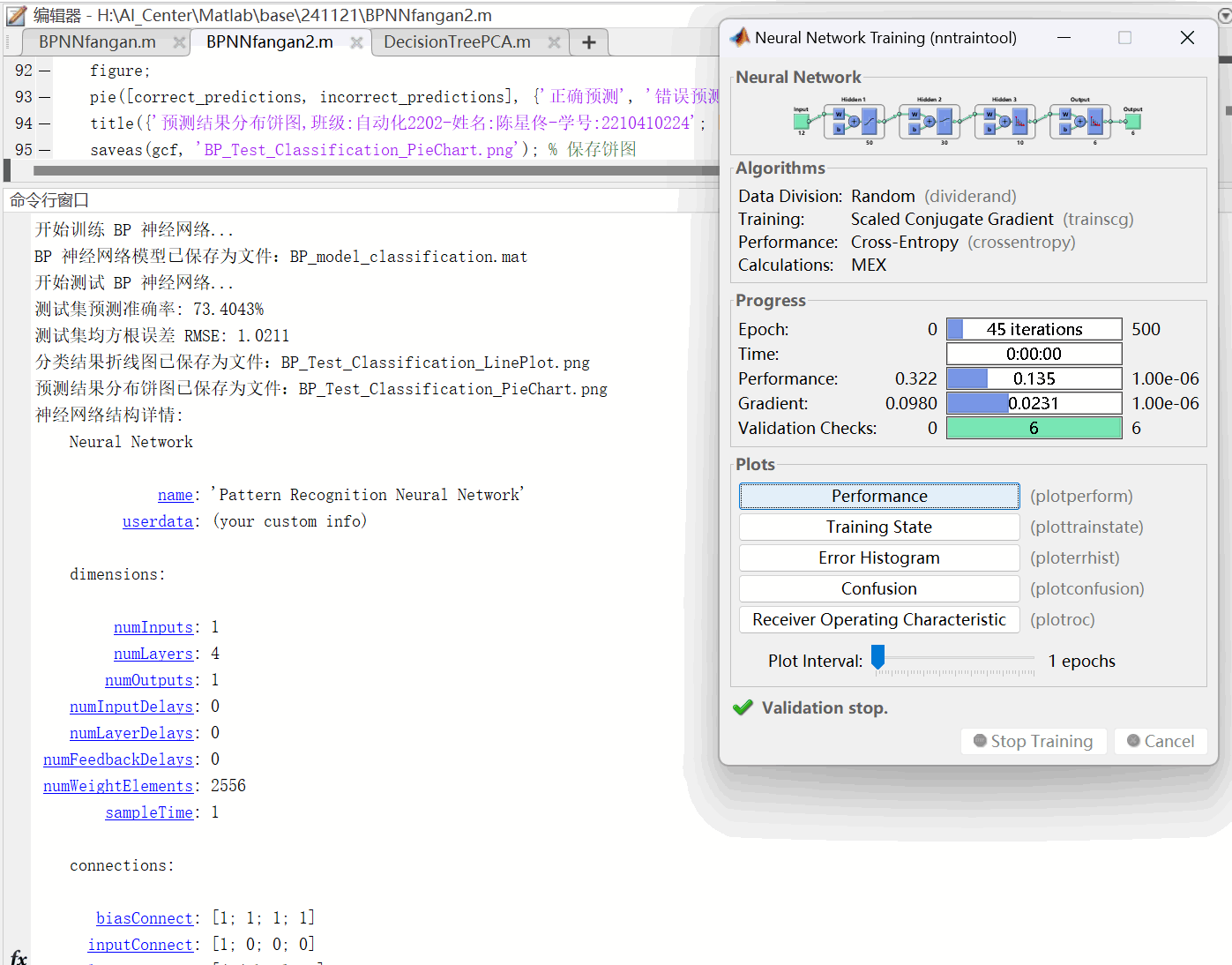Click the 测试集预测准确率: 73.4043% output line
Screen dimensions: 1232x965
[x=149, y=310]
